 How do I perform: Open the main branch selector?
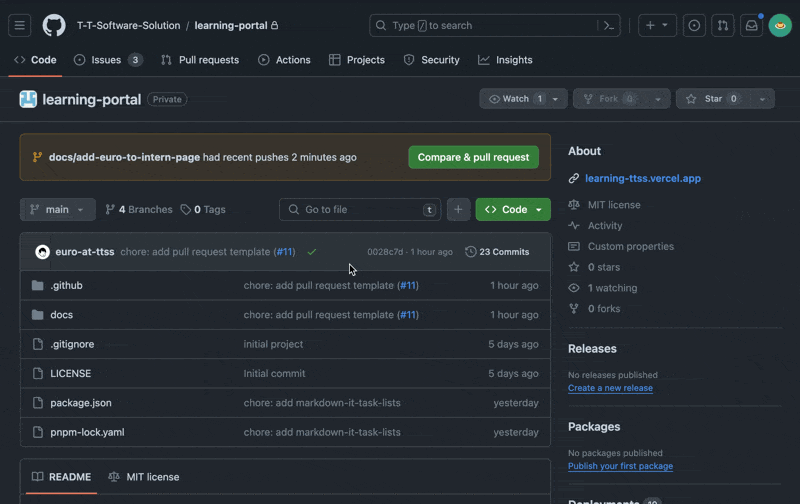tap(58, 210)
